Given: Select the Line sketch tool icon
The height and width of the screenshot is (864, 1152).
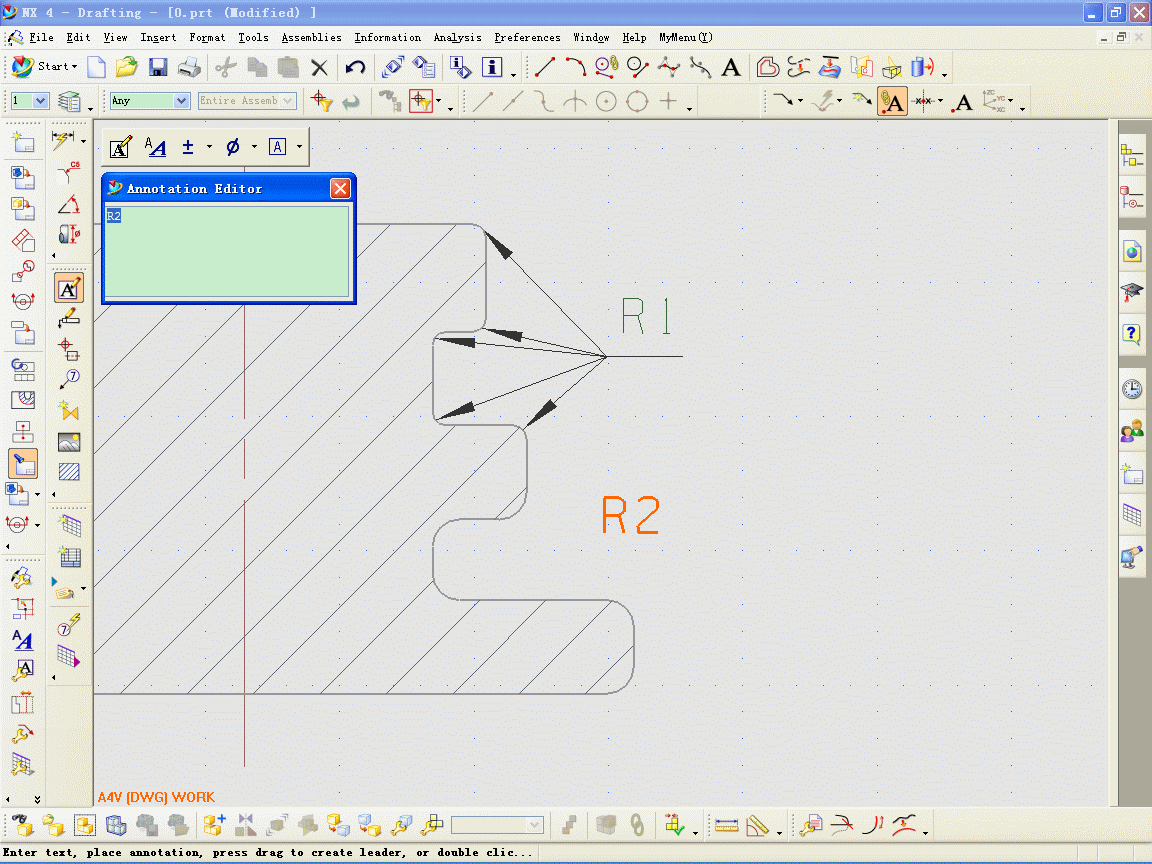Looking at the screenshot, I should (x=544, y=68).
